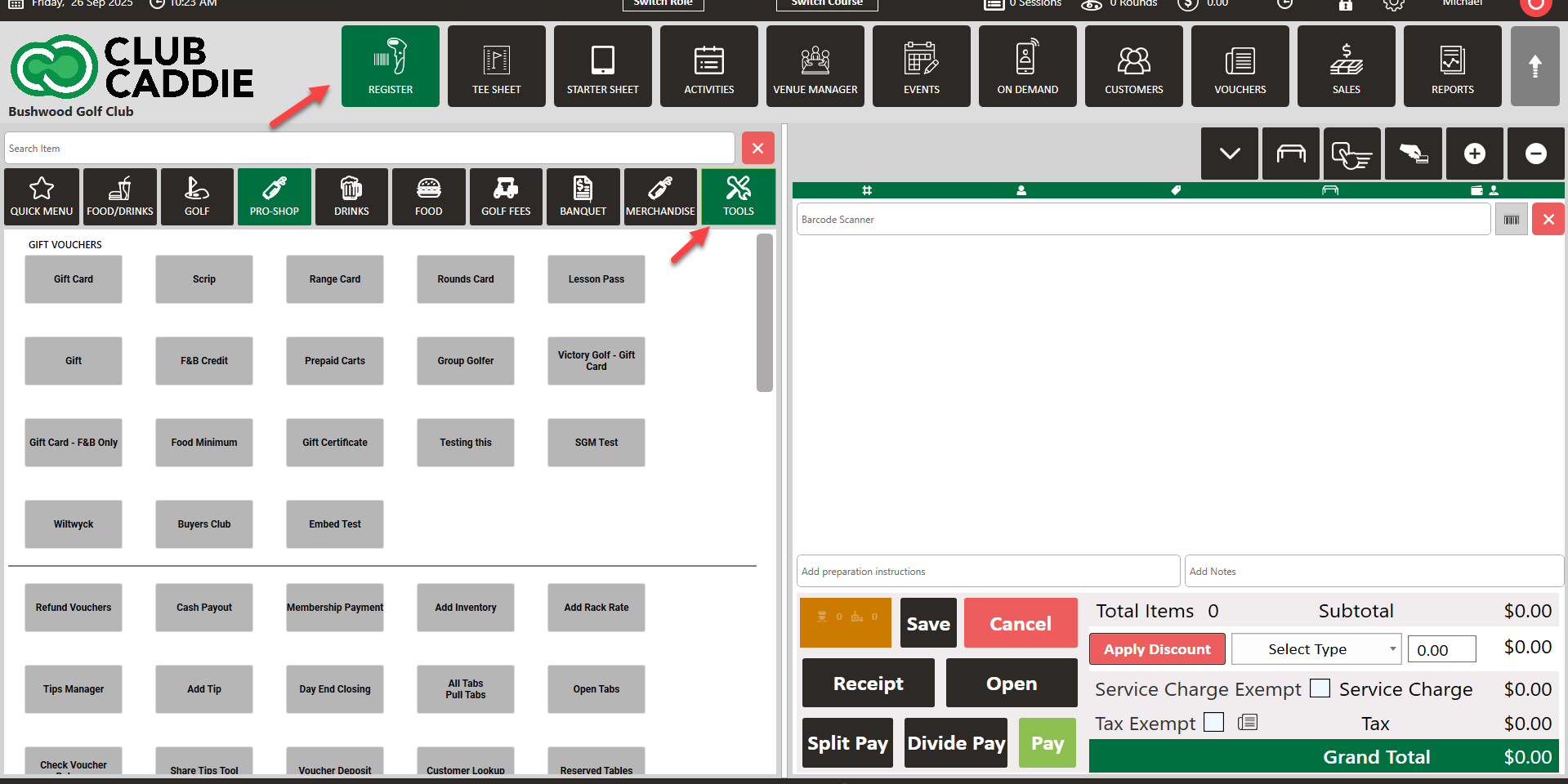Click the tax exempt notes icon
This screenshot has height=784, width=1568.
(1247, 723)
